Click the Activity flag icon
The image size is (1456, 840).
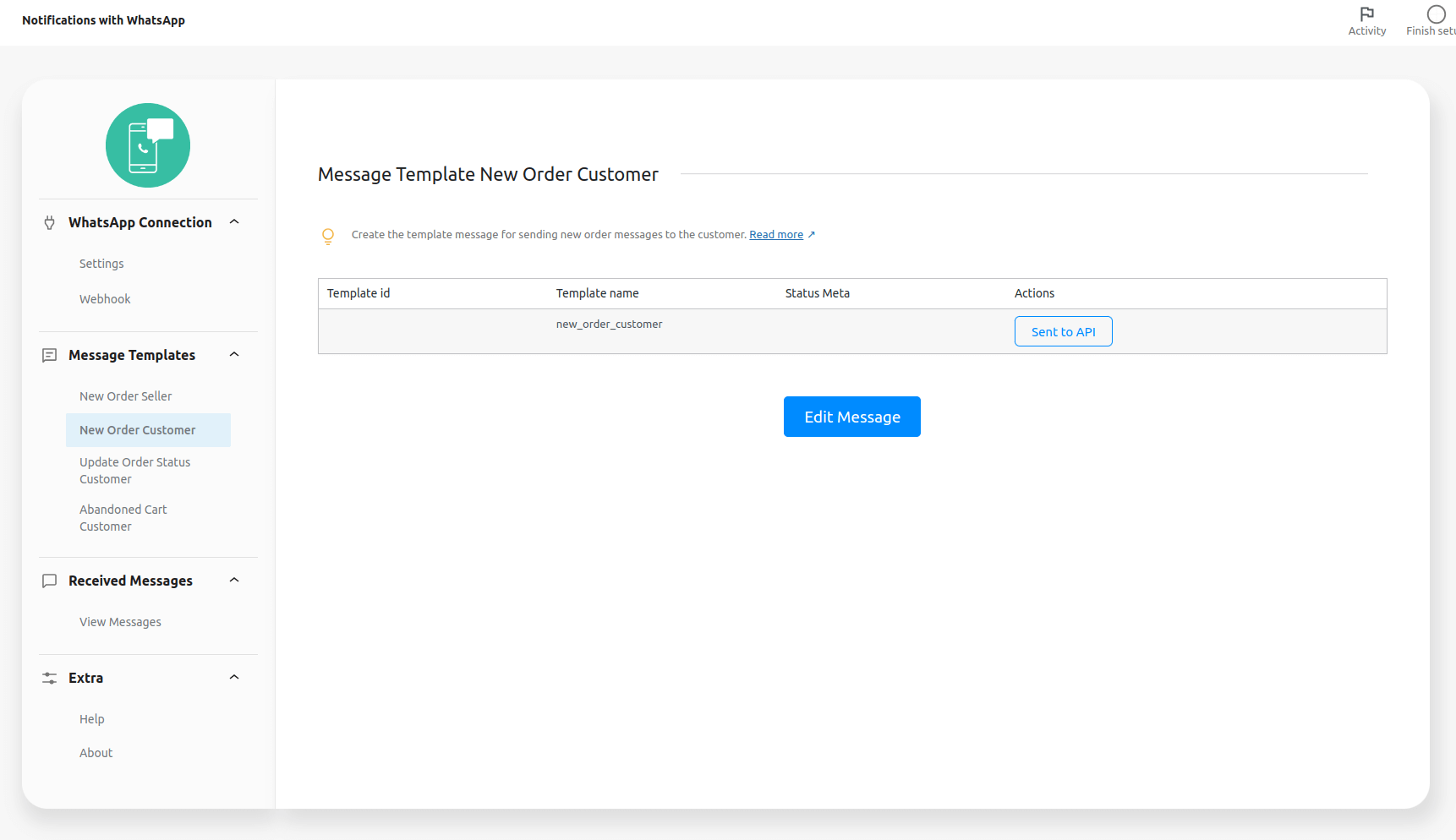pyautogui.click(x=1366, y=14)
